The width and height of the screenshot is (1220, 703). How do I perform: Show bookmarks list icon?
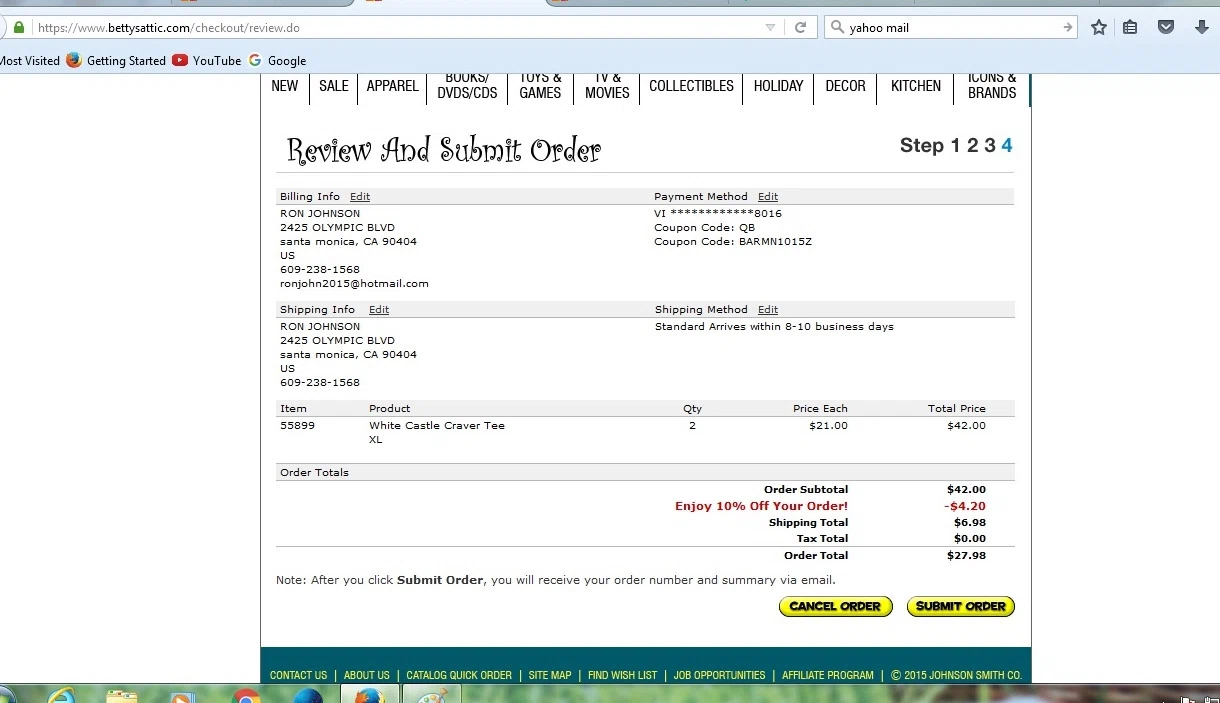point(1130,28)
